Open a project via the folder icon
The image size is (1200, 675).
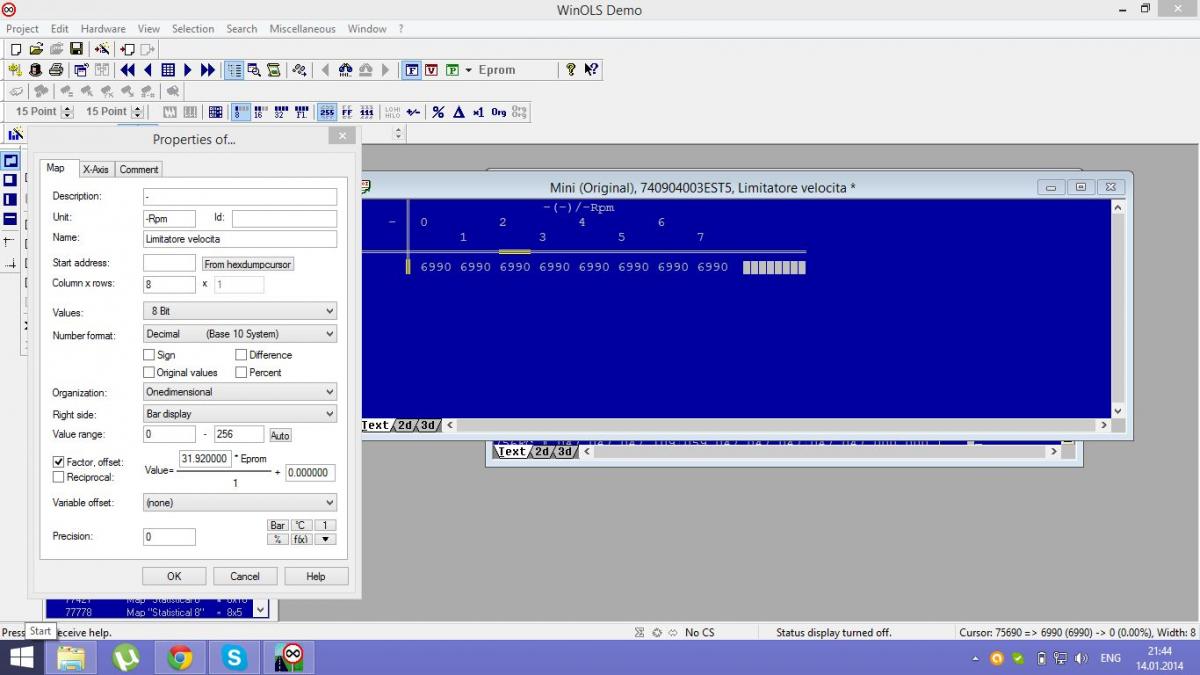36,49
